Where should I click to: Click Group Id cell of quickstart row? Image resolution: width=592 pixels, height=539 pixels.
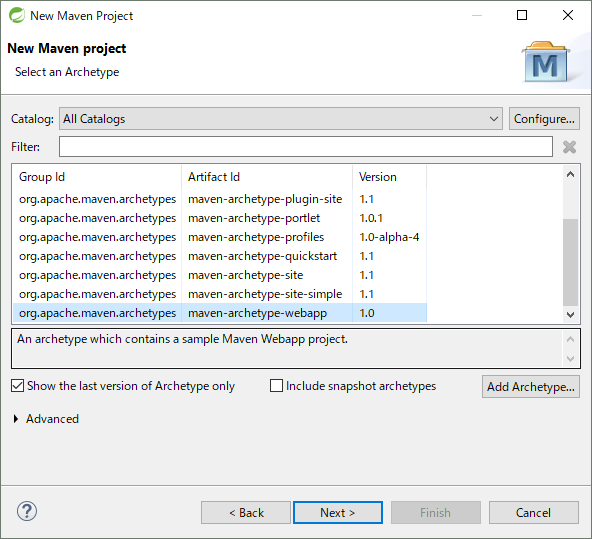pyautogui.click(x=97, y=256)
